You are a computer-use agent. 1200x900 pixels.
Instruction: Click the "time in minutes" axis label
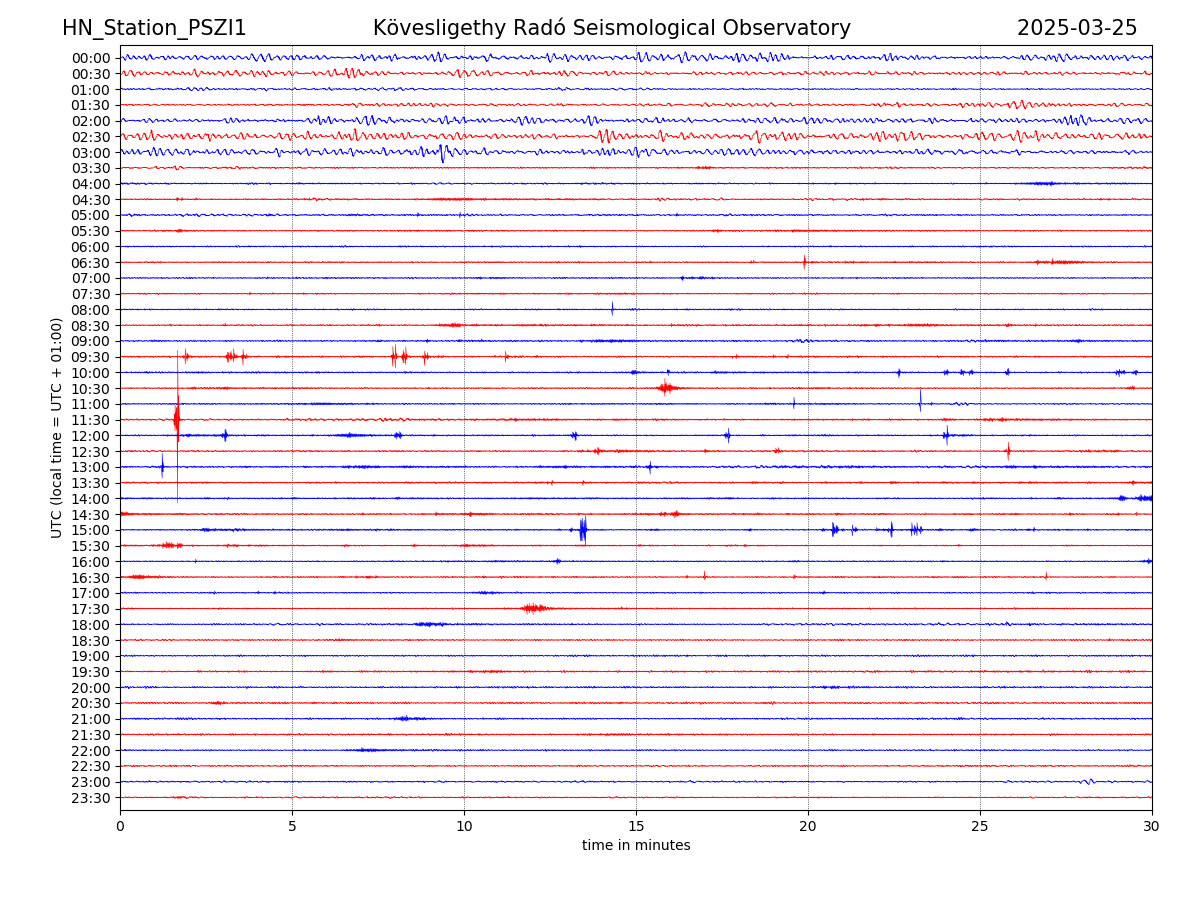click(x=636, y=846)
